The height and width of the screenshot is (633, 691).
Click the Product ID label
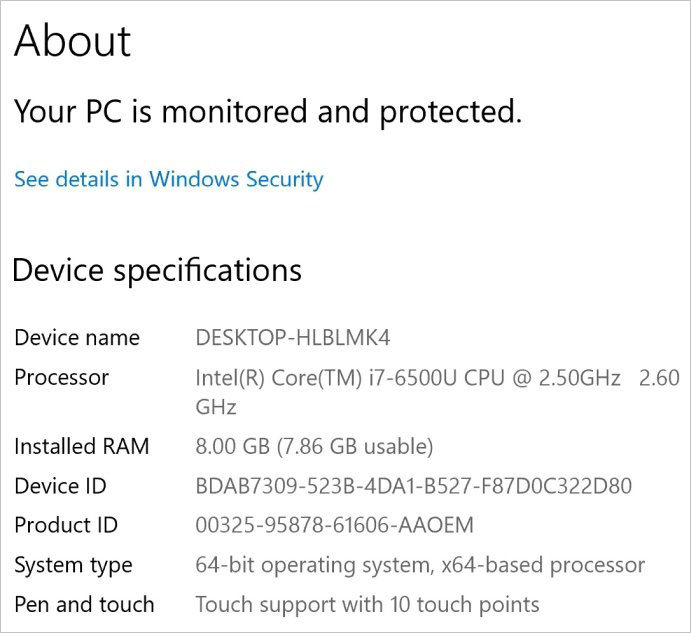pos(66,525)
